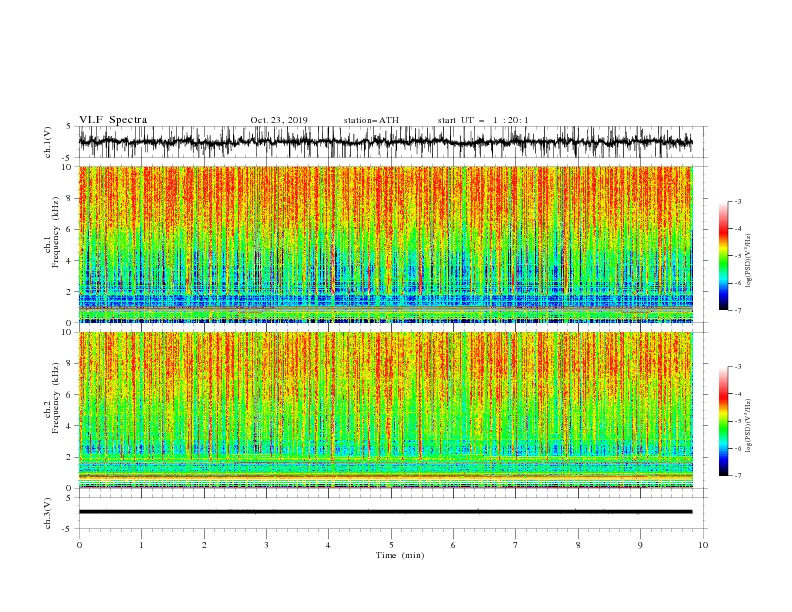Click the "ch.3(V)" axis label
The width and height of the screenshot is (792, 612).
[48, 513]
